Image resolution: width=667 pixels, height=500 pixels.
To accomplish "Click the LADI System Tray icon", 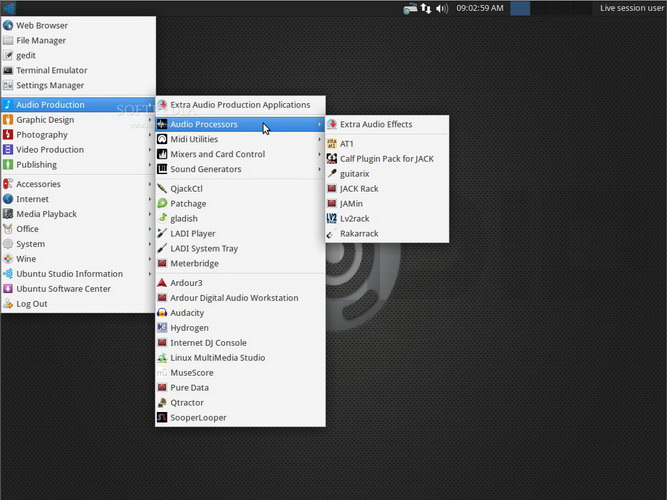I will [x=162, y=248].
